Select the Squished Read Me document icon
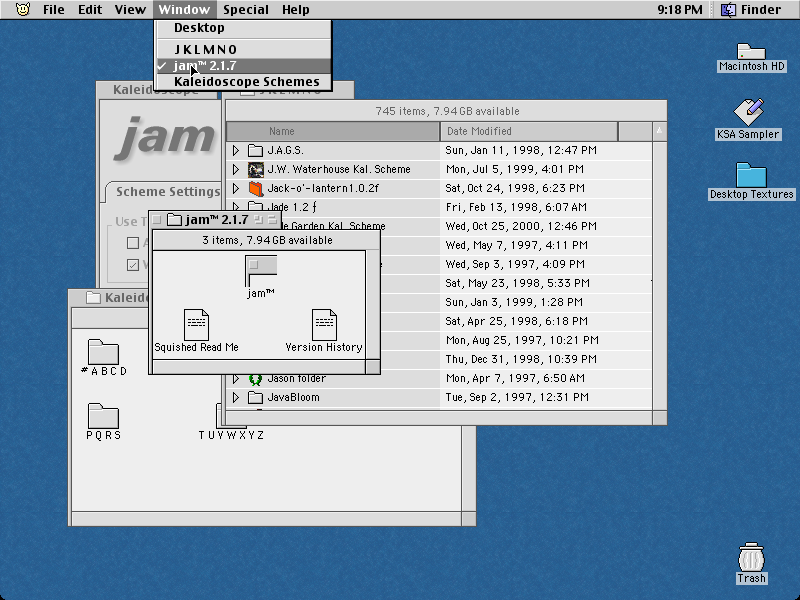Screen dimensions: 800x600 click(196, 324)
